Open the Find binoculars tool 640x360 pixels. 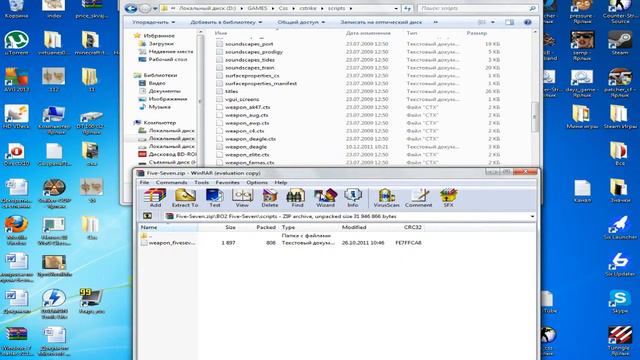point(297,198)
